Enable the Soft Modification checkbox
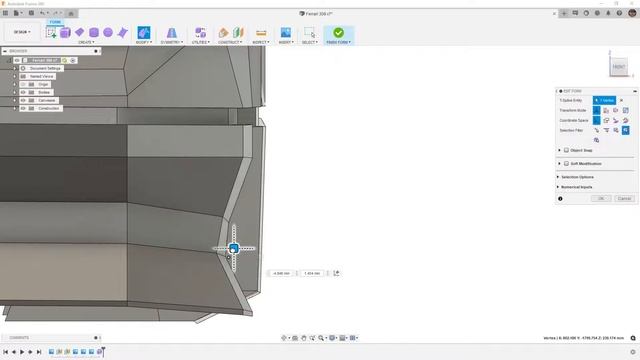Image resolution: width=640 pixels, height=360 pixels. pyautogui.click(x=567, y=164)
